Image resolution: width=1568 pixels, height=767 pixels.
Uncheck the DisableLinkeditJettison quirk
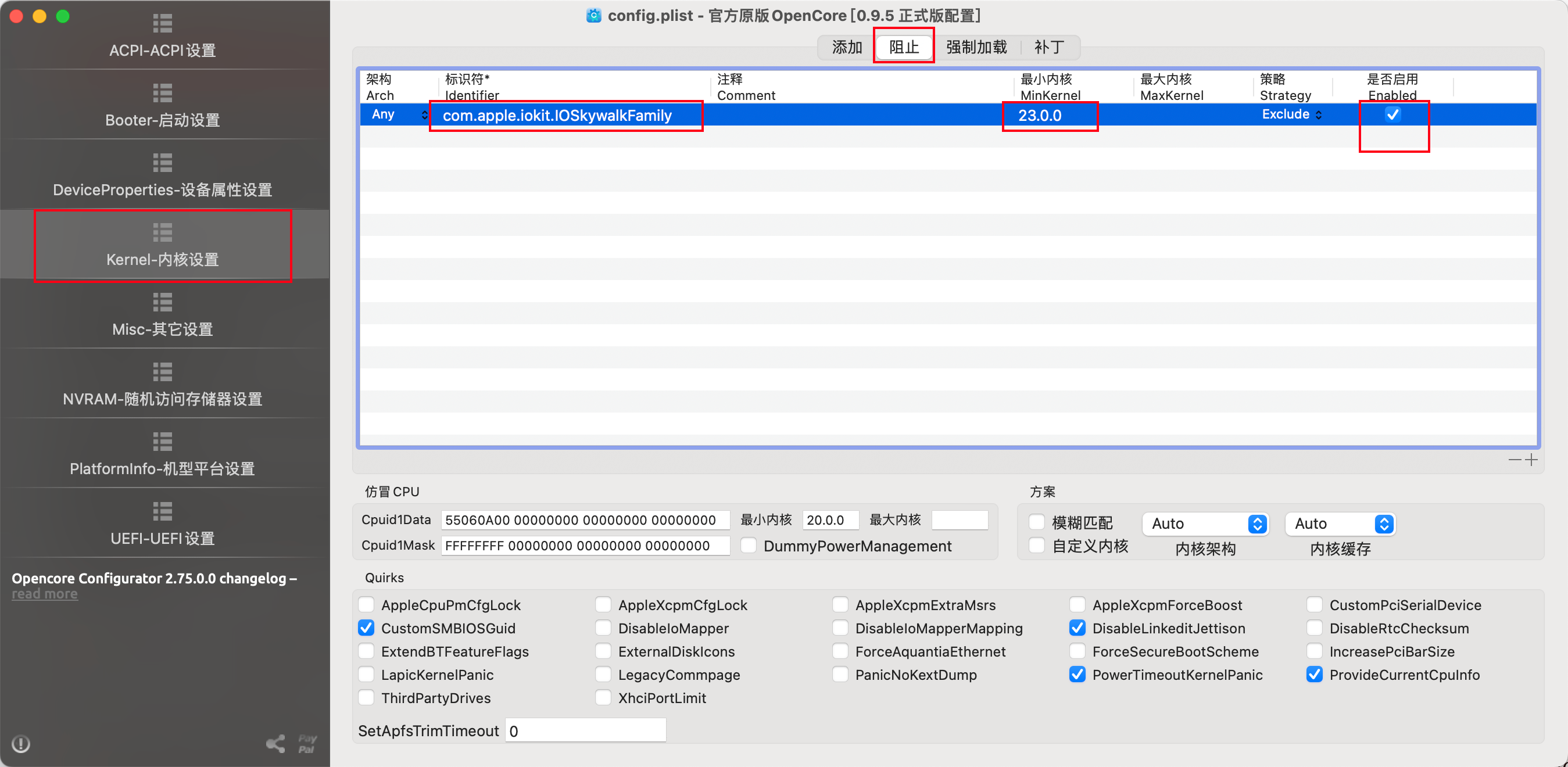[x=1077, y=628]
